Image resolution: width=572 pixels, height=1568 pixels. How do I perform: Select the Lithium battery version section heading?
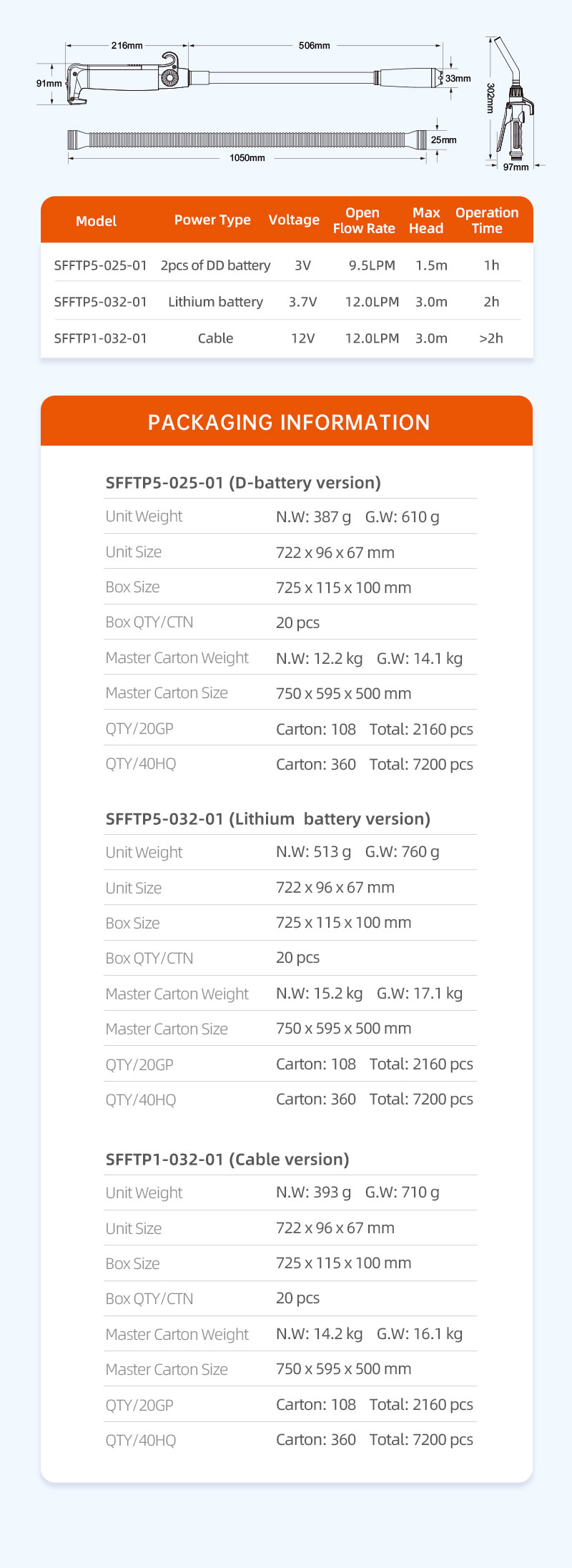pyautogui.click(x=268, y=819)
